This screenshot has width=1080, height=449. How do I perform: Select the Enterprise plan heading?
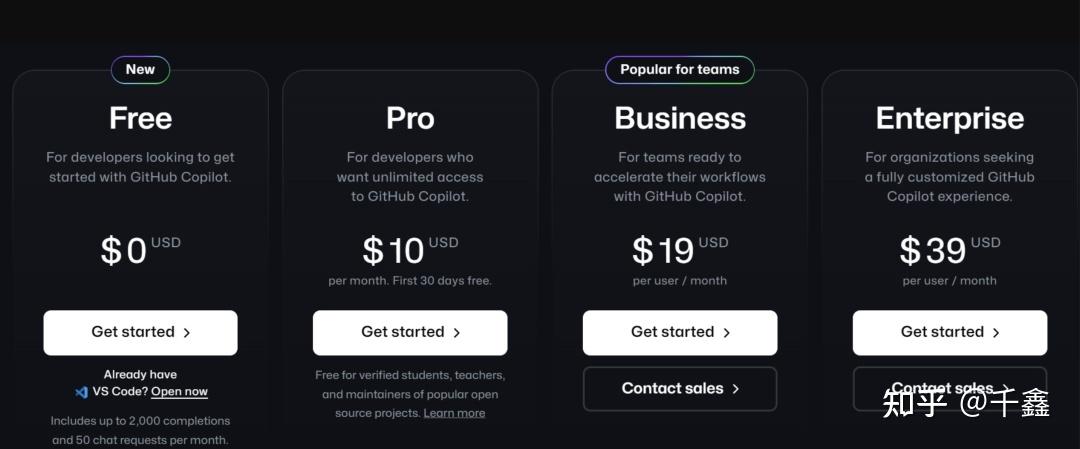(949, 118)
